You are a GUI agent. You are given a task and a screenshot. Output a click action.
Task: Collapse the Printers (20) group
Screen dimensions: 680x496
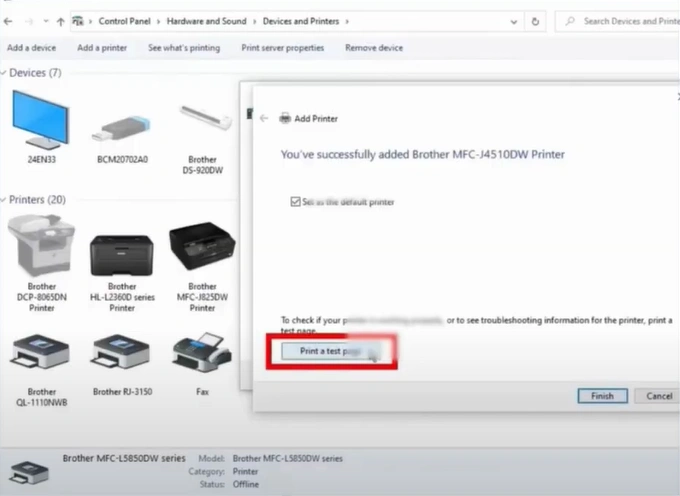pyautogui.click(x=4, y=200)
